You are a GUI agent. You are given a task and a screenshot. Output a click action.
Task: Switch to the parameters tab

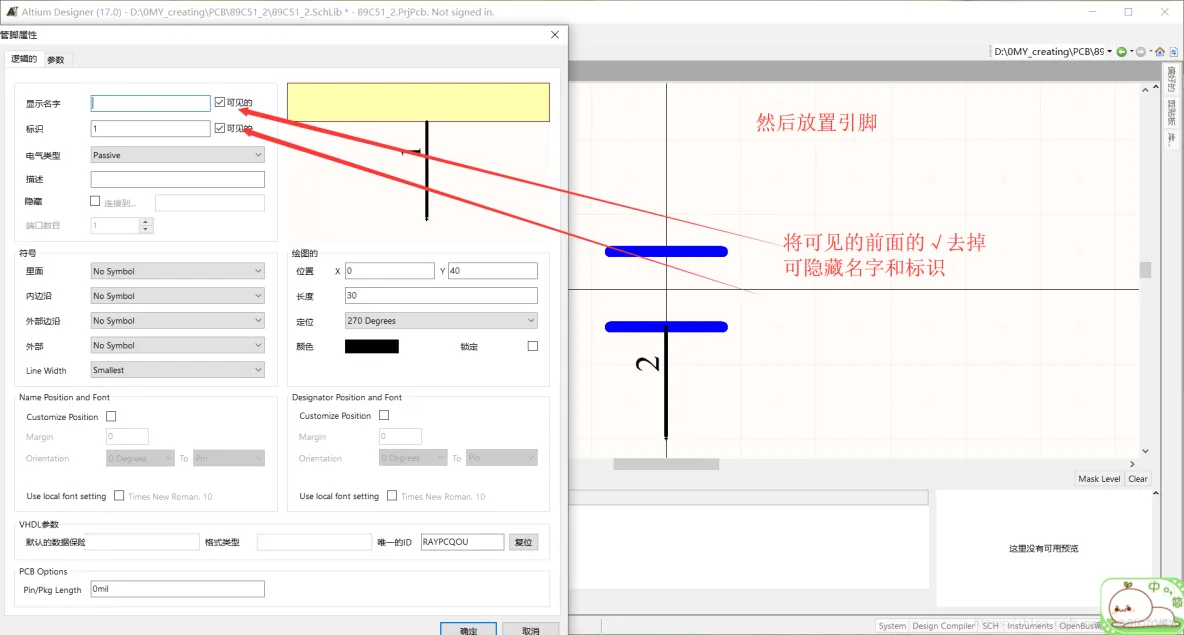56,60
